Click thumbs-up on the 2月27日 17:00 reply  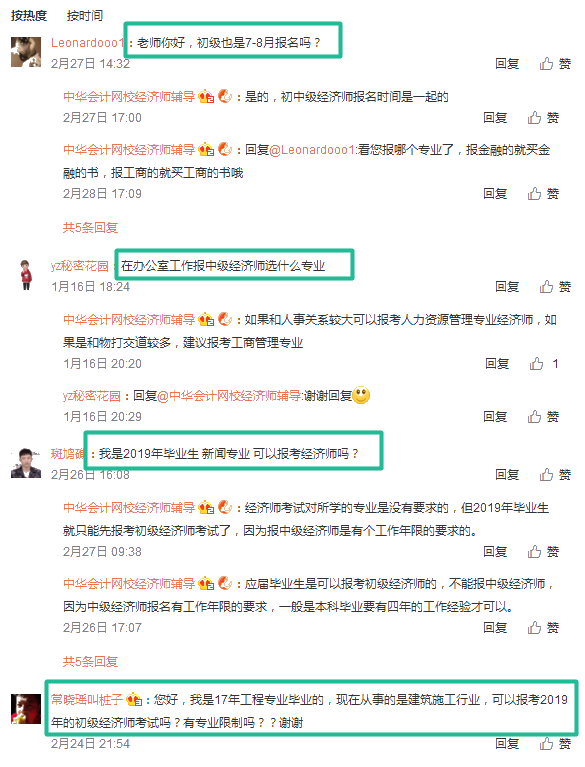click(543, 117)
